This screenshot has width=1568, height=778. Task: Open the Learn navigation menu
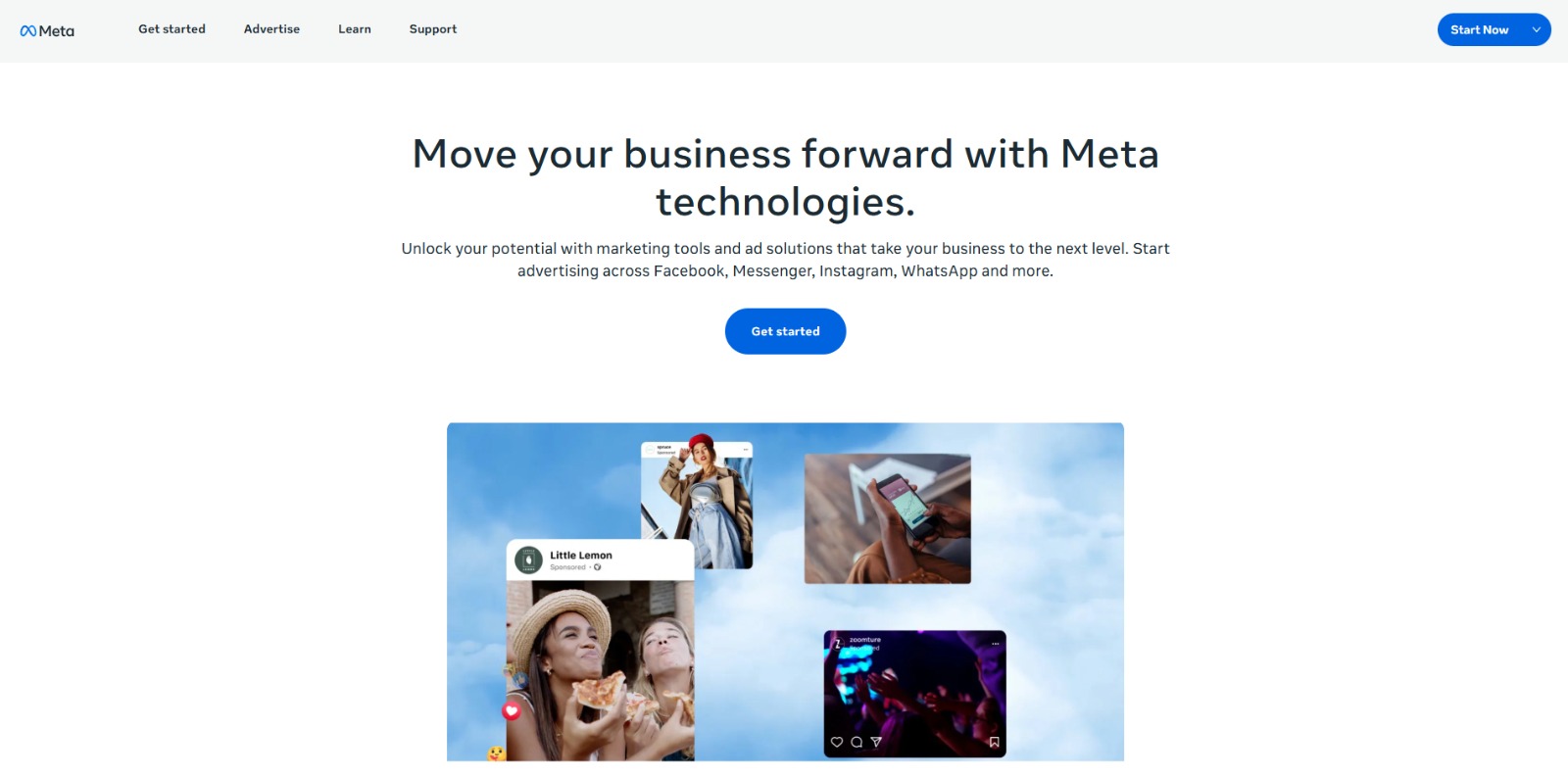[355, 29]
